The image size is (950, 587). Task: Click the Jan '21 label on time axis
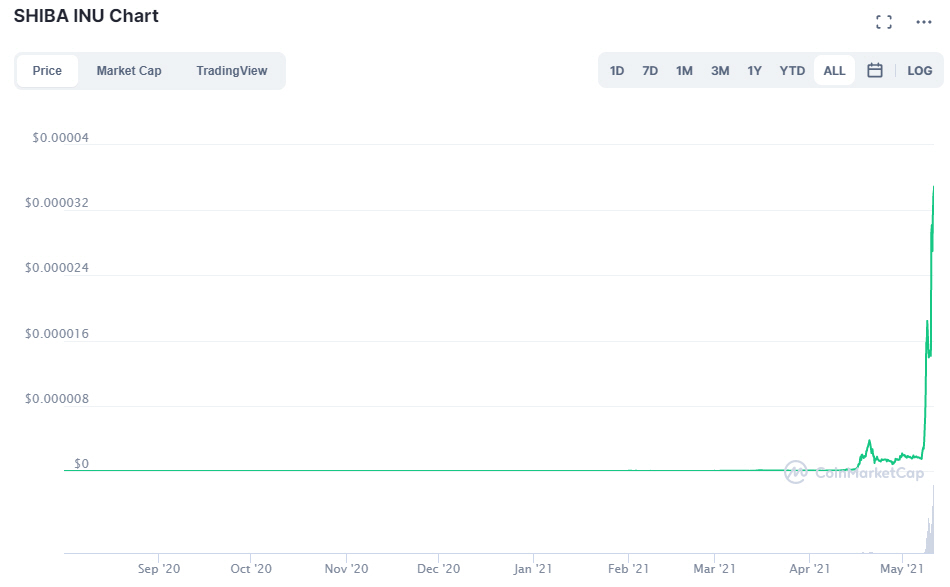[533, 569]
